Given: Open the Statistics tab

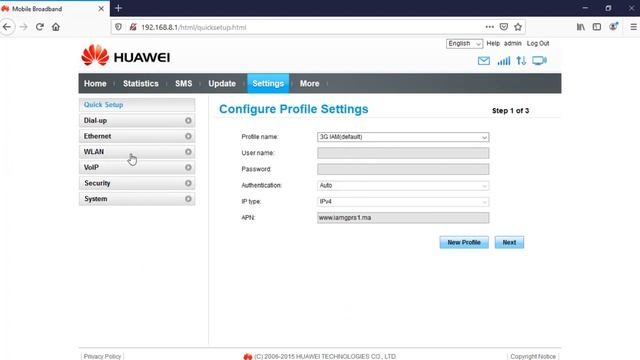Looking at the screenshot, I should (x=141, y=83).
